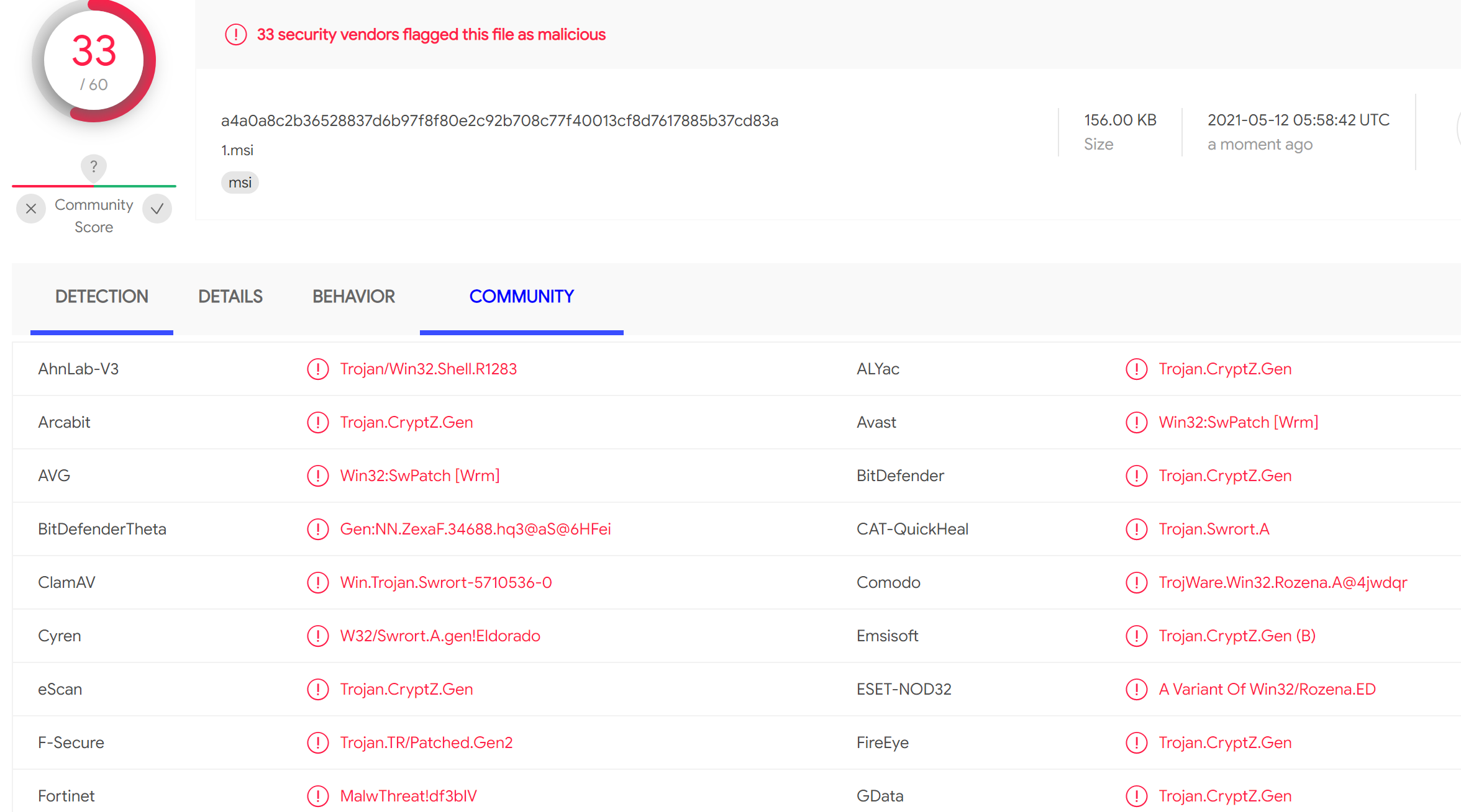The height and width of the screenshot is (812, 1461).
Task: Click the W32/Swrort.A.gen!Eldorado detection
Action: [440, 636]
